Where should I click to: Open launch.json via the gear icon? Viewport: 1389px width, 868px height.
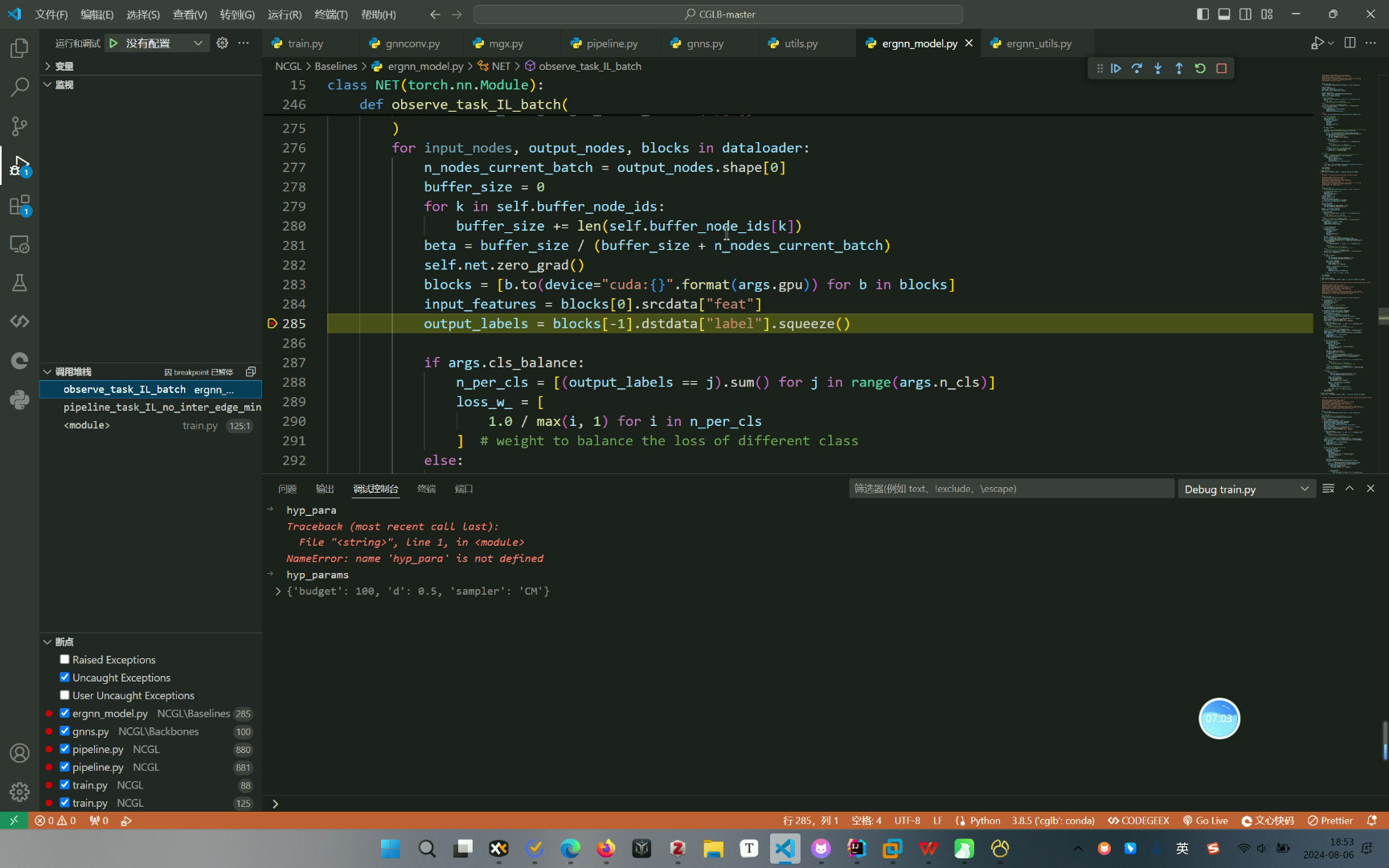222,43
